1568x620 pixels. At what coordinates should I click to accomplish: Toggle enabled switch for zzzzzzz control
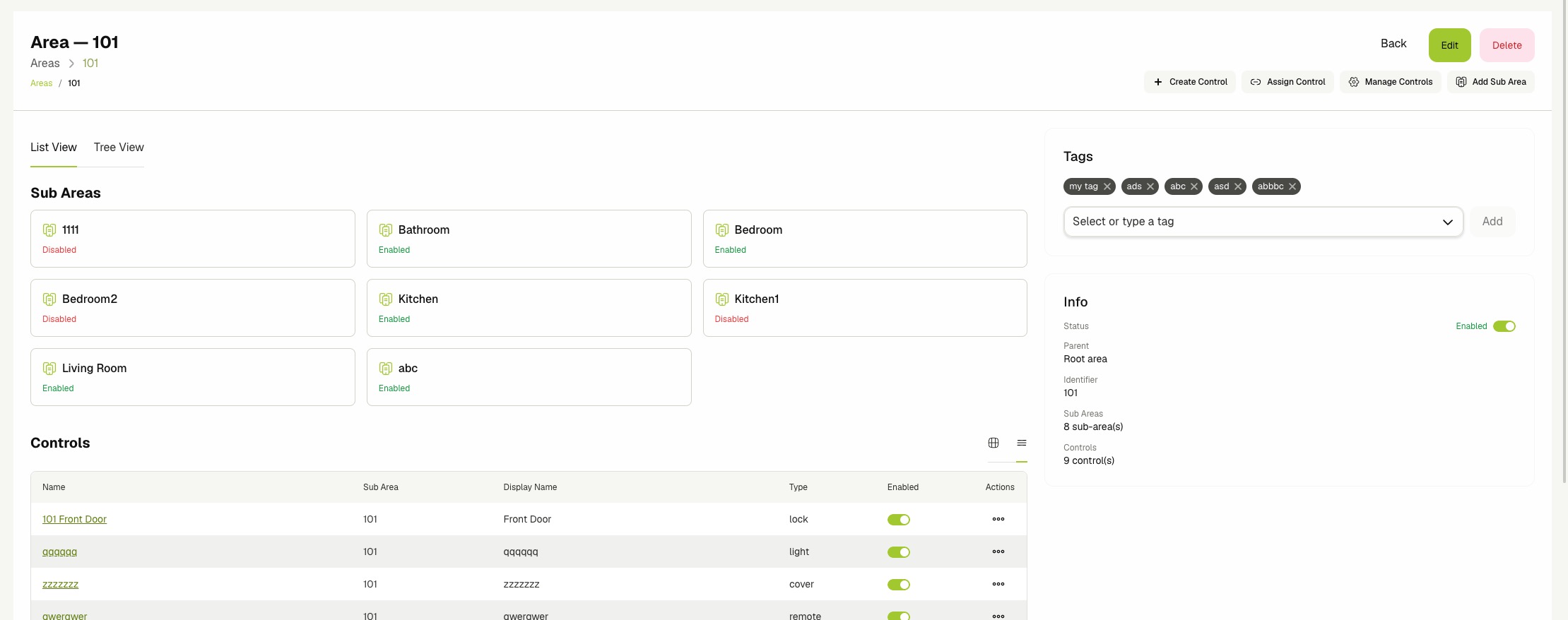pyautogui.click(x=899, y=585)
